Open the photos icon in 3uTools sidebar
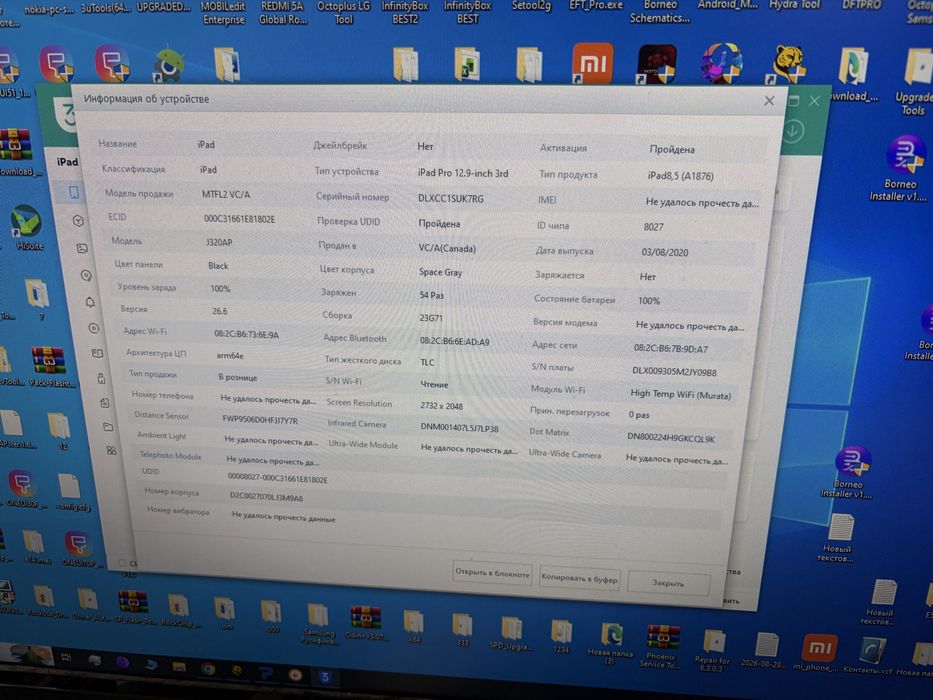The height and width of the screenshot is (700, 933). 82,248
